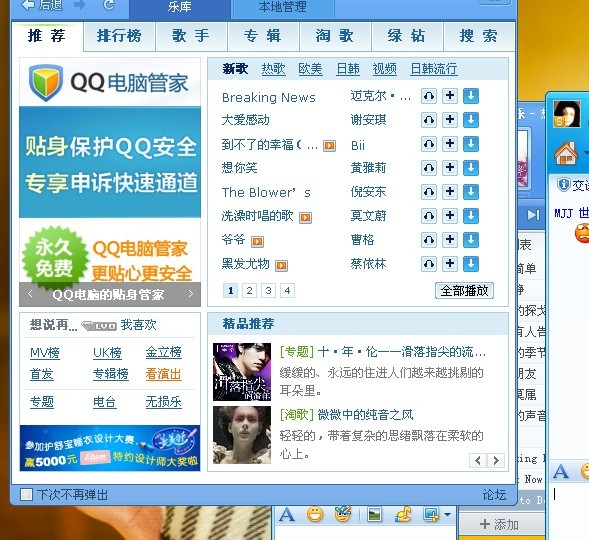Select 日韩流行 category link

click(434, 69)
